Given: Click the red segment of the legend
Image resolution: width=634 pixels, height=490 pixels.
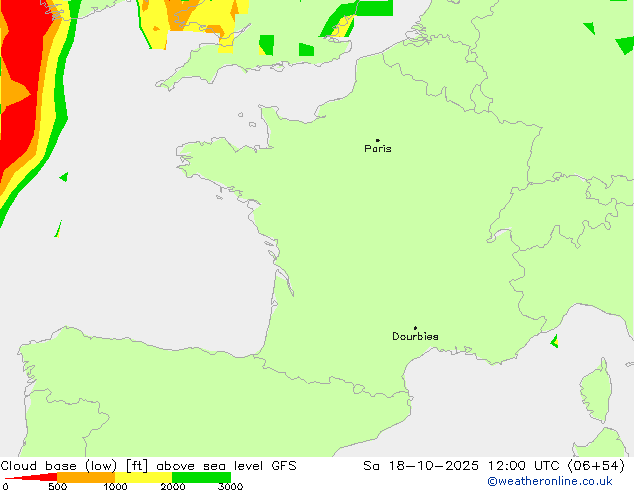Looking at the screenshot, I should 32,477.
